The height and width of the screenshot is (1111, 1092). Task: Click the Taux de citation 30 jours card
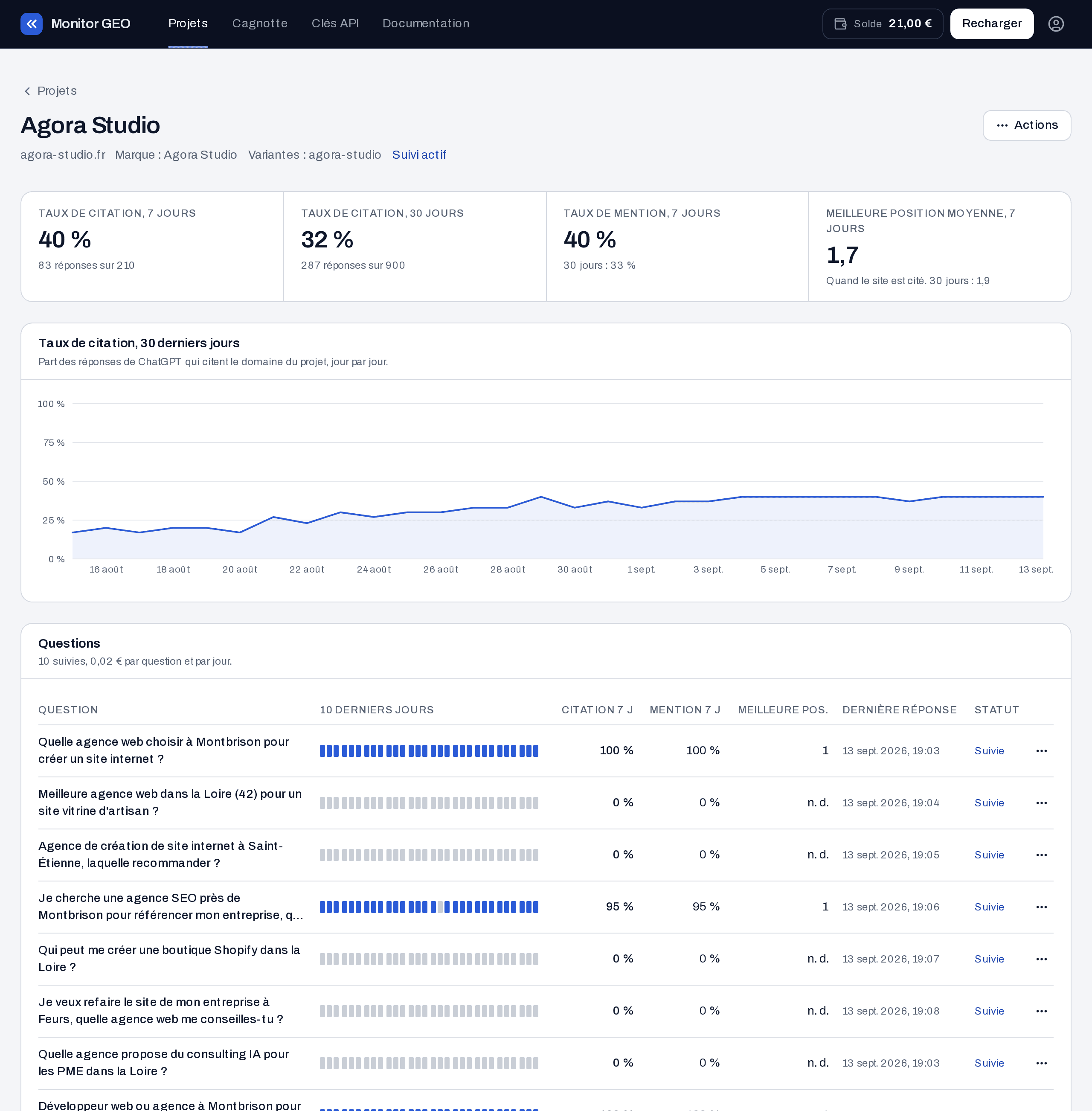point(415,247)
